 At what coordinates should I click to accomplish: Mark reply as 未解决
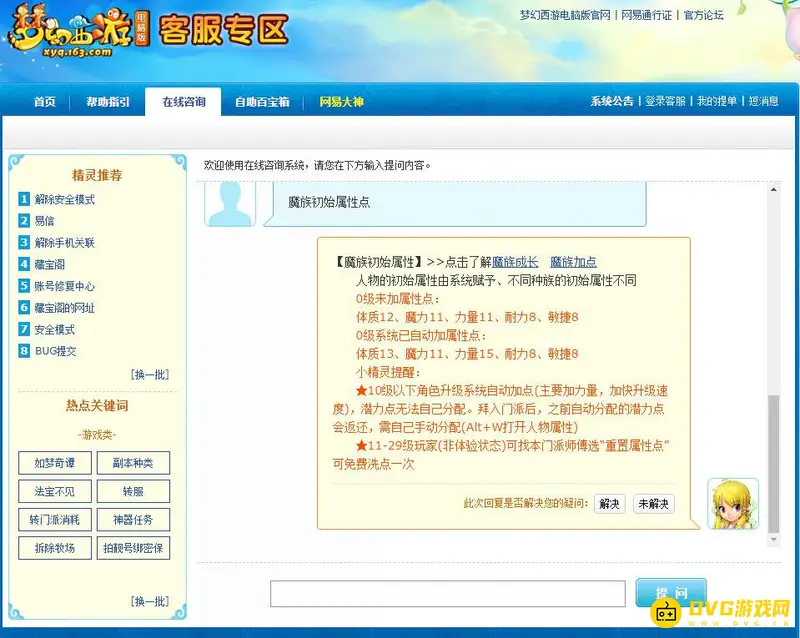coord(654,504)
